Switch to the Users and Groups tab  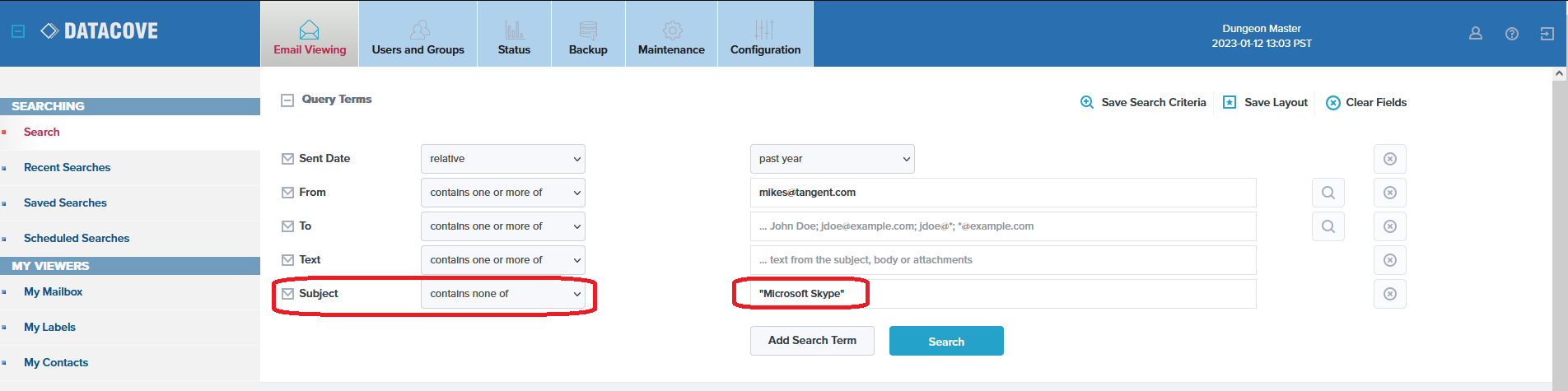[418, 34]
